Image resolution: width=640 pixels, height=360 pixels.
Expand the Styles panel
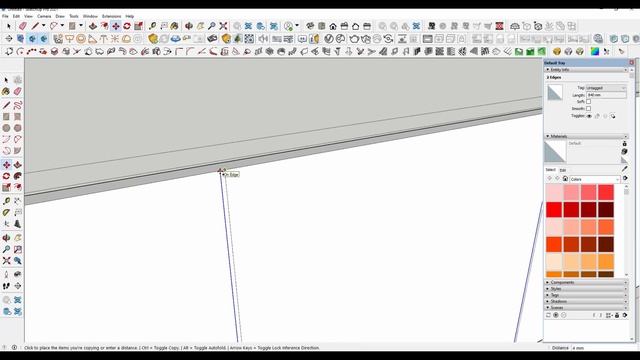click(586, 289)
